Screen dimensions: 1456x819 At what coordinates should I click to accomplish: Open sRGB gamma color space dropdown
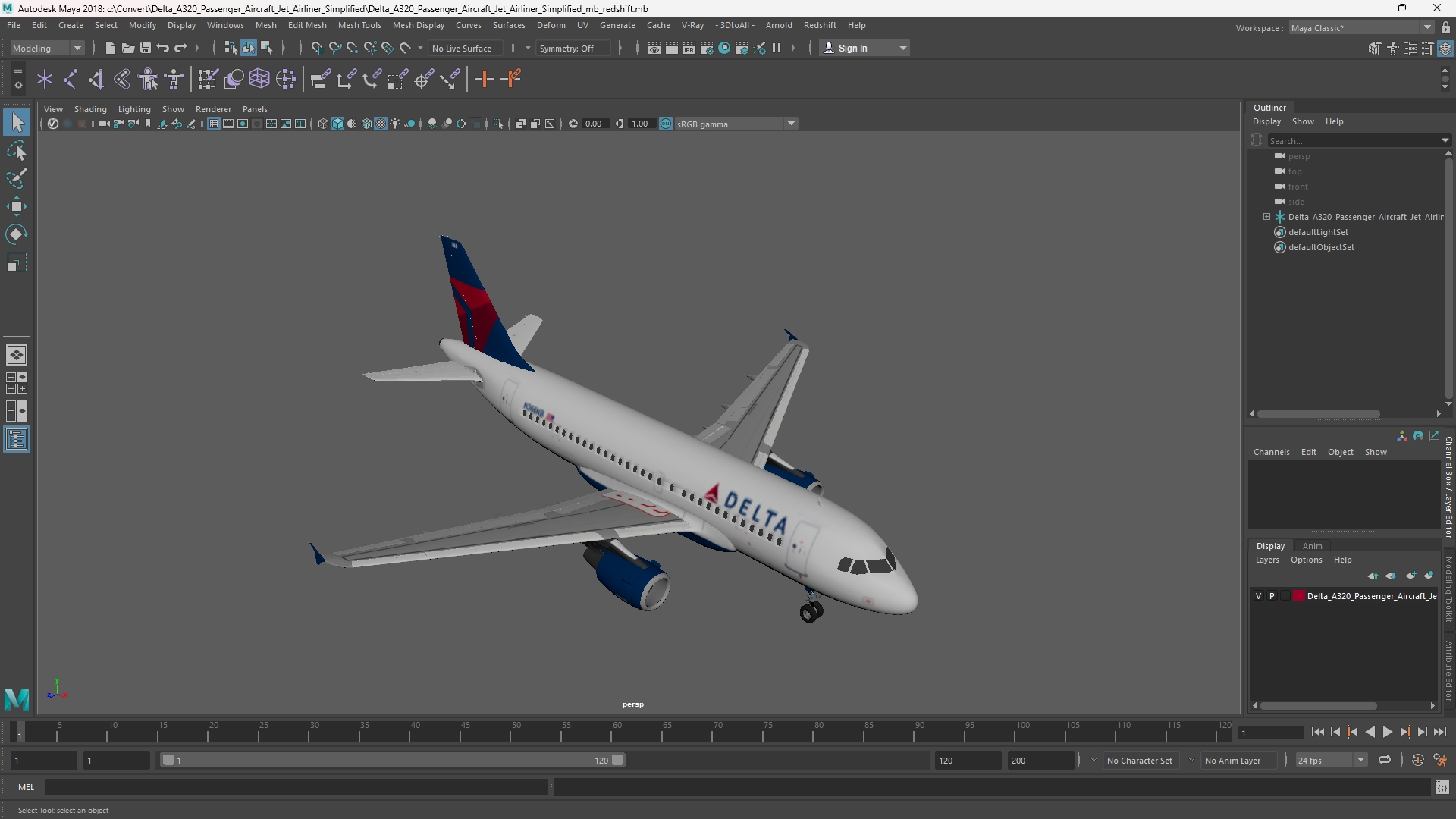point(736,124)
